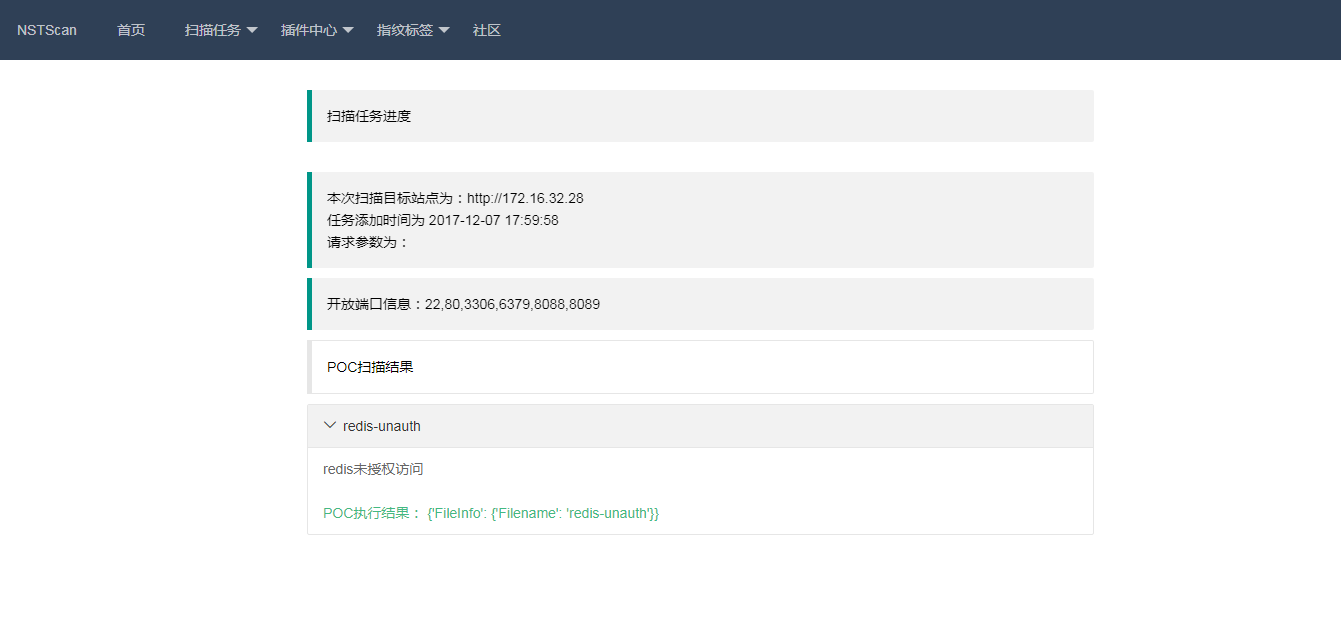Go to the 首页 home page

click(131, 30)
